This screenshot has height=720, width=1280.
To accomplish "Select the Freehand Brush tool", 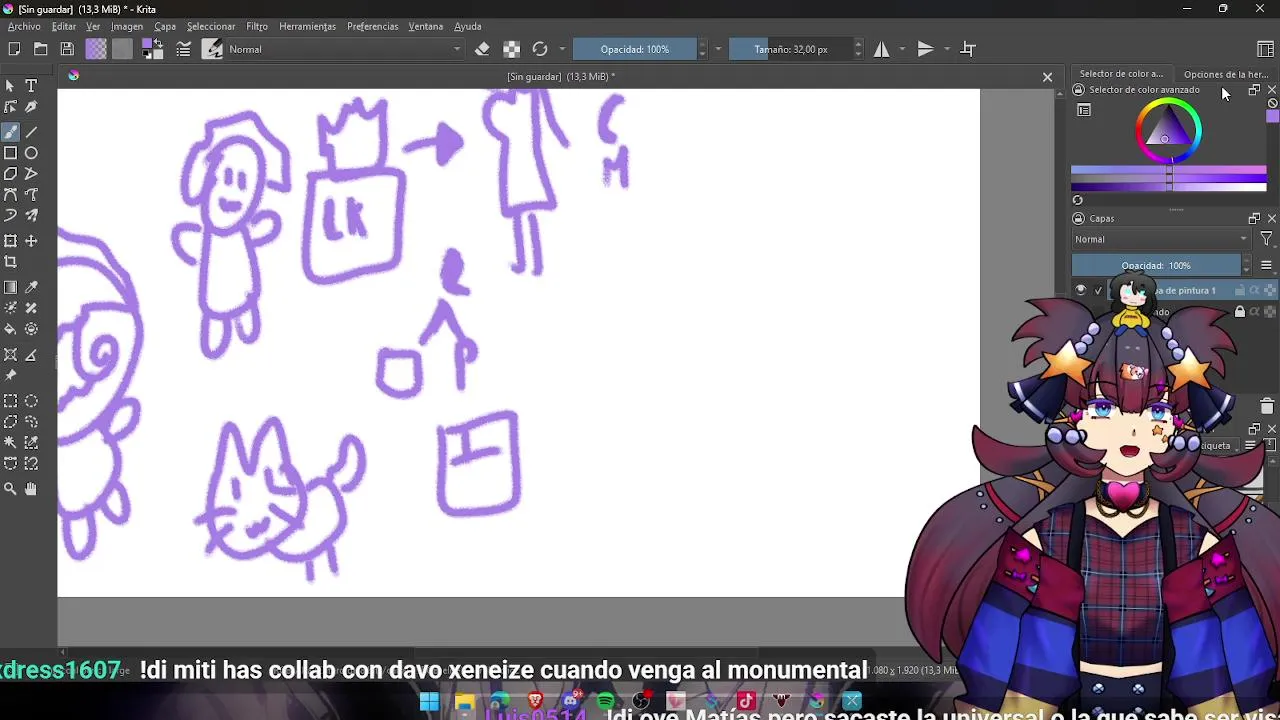I will point(10,132).
